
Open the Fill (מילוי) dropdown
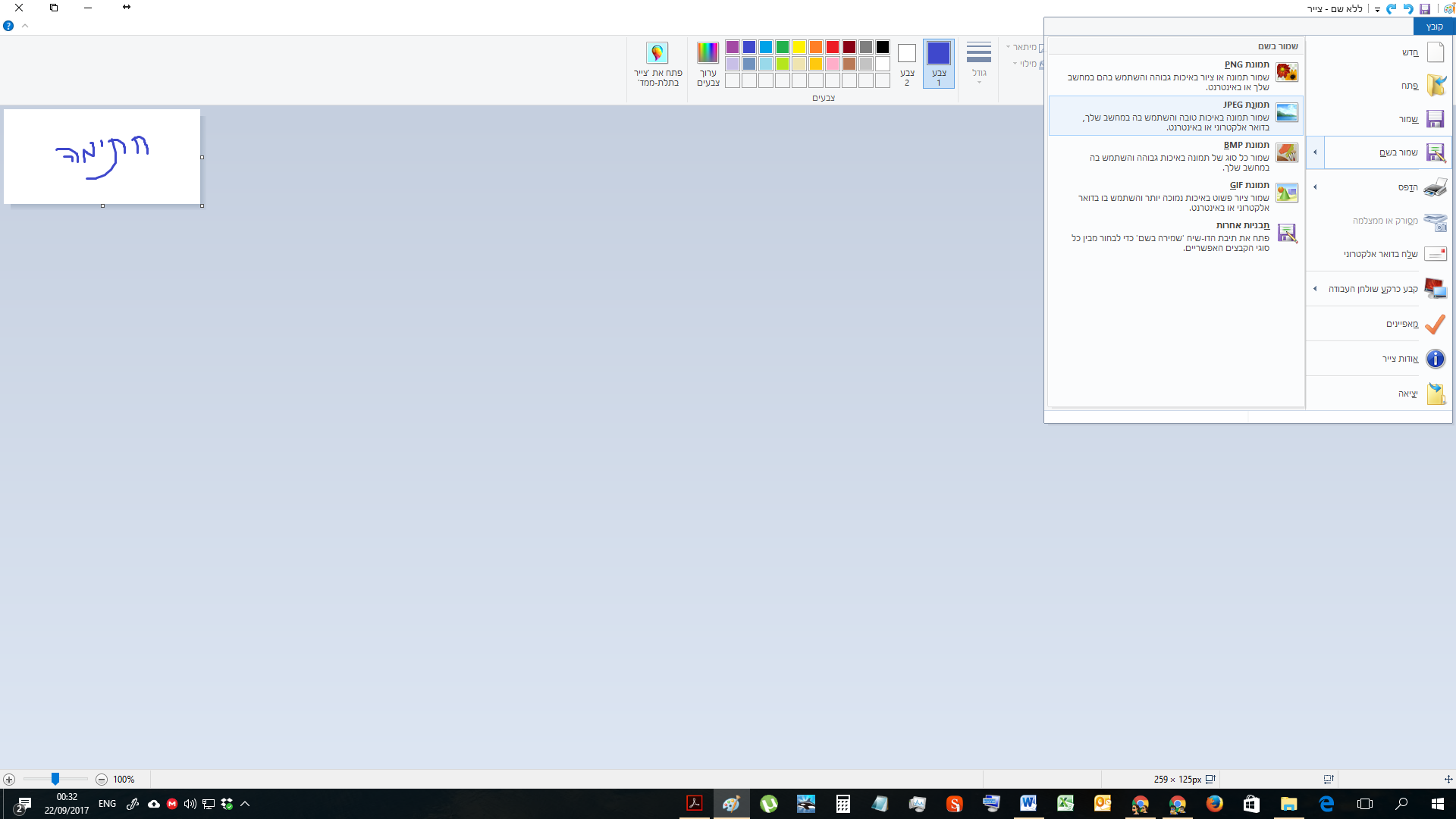click(1028, 64)
